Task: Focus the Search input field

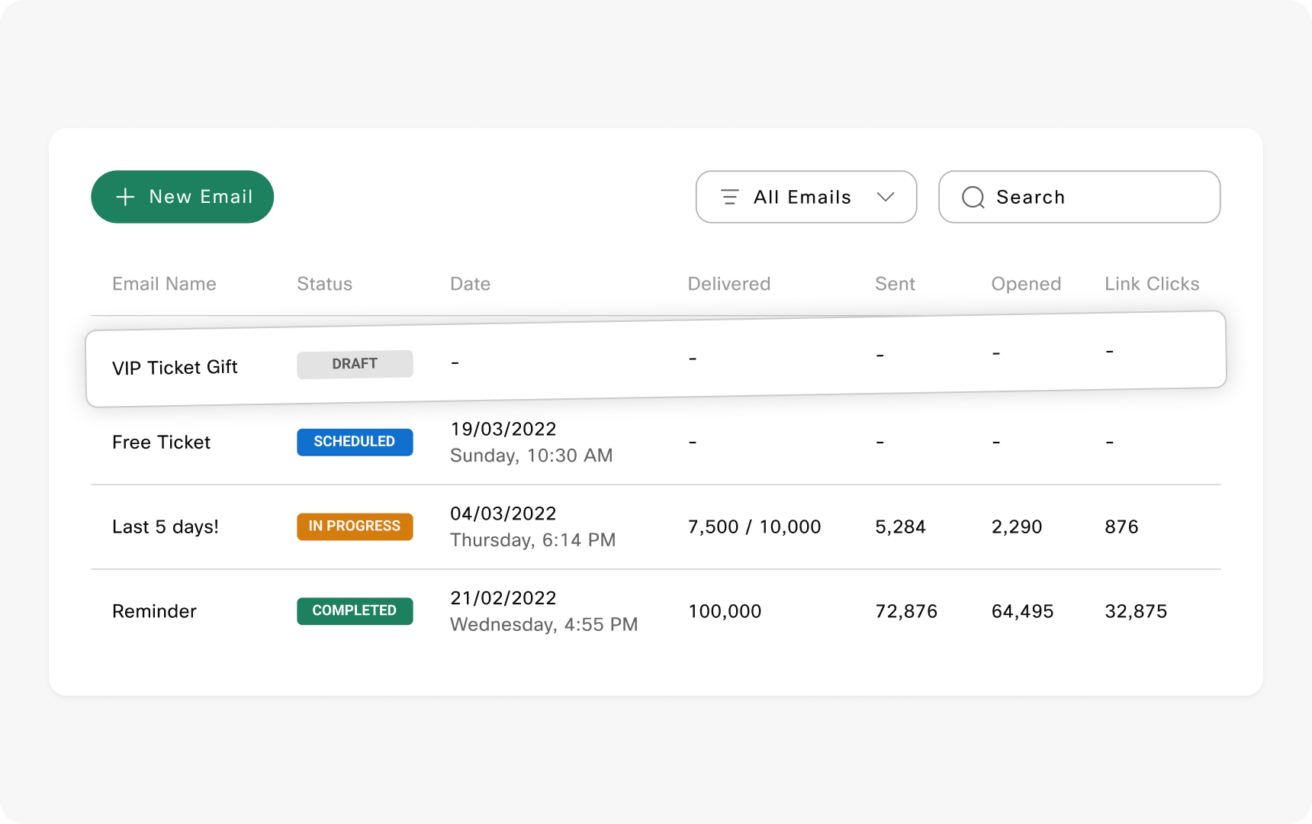Action: coord(1079,197)
